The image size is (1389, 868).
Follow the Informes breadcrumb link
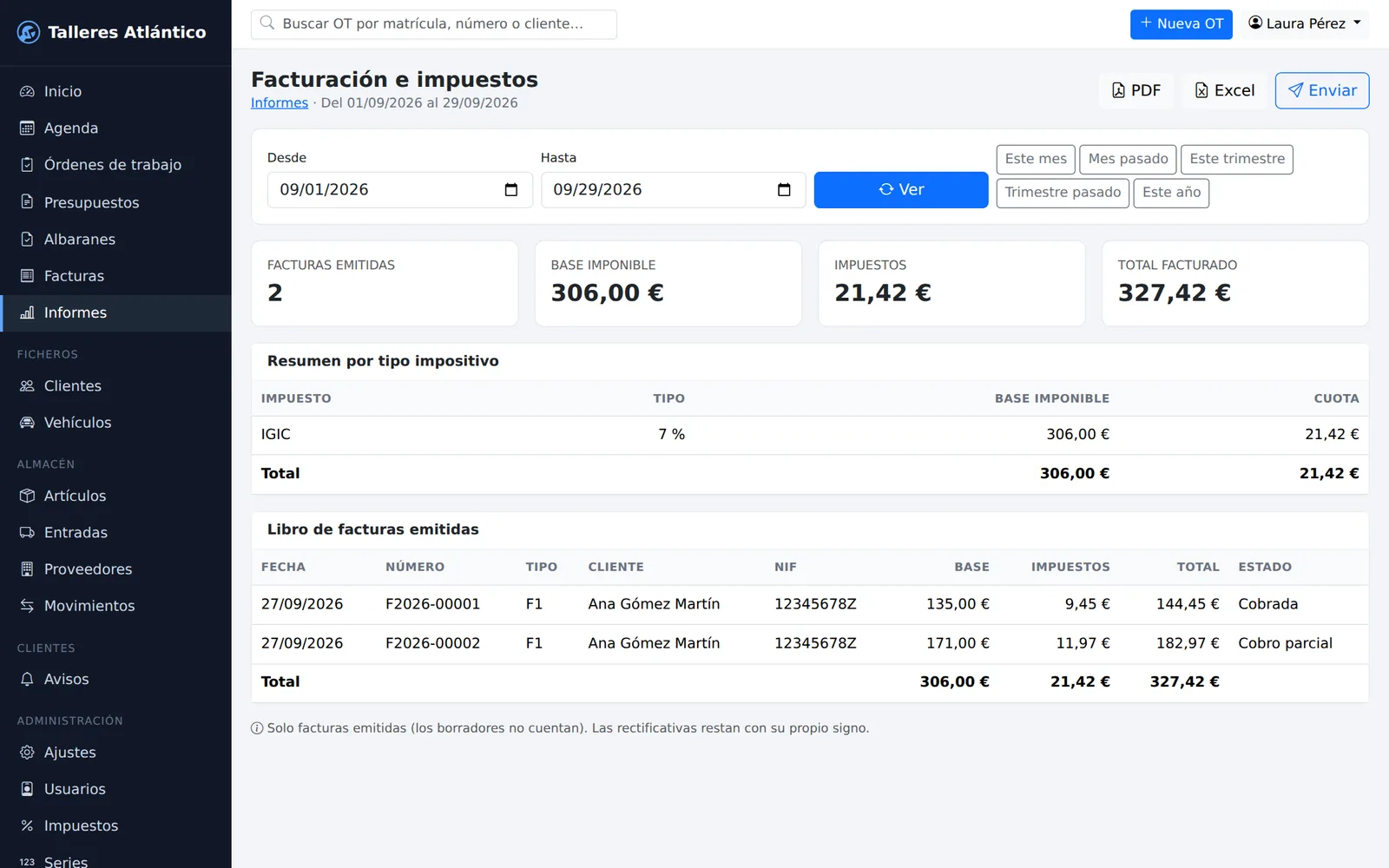coord(280,102)
